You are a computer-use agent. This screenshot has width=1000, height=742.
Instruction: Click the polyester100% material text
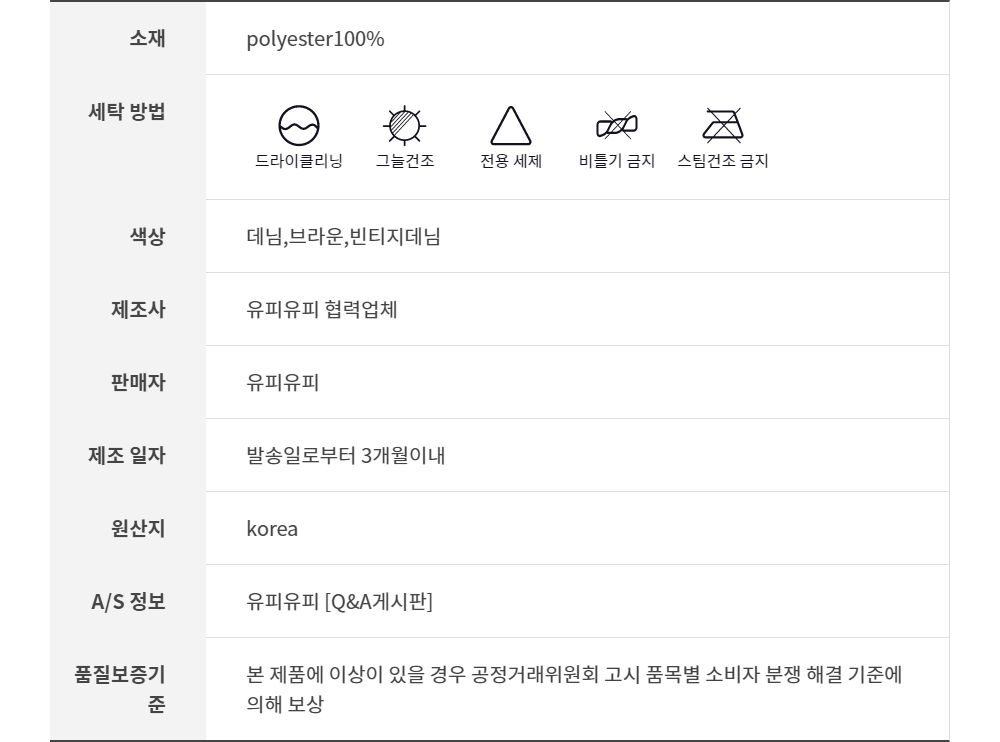(315, 39)
